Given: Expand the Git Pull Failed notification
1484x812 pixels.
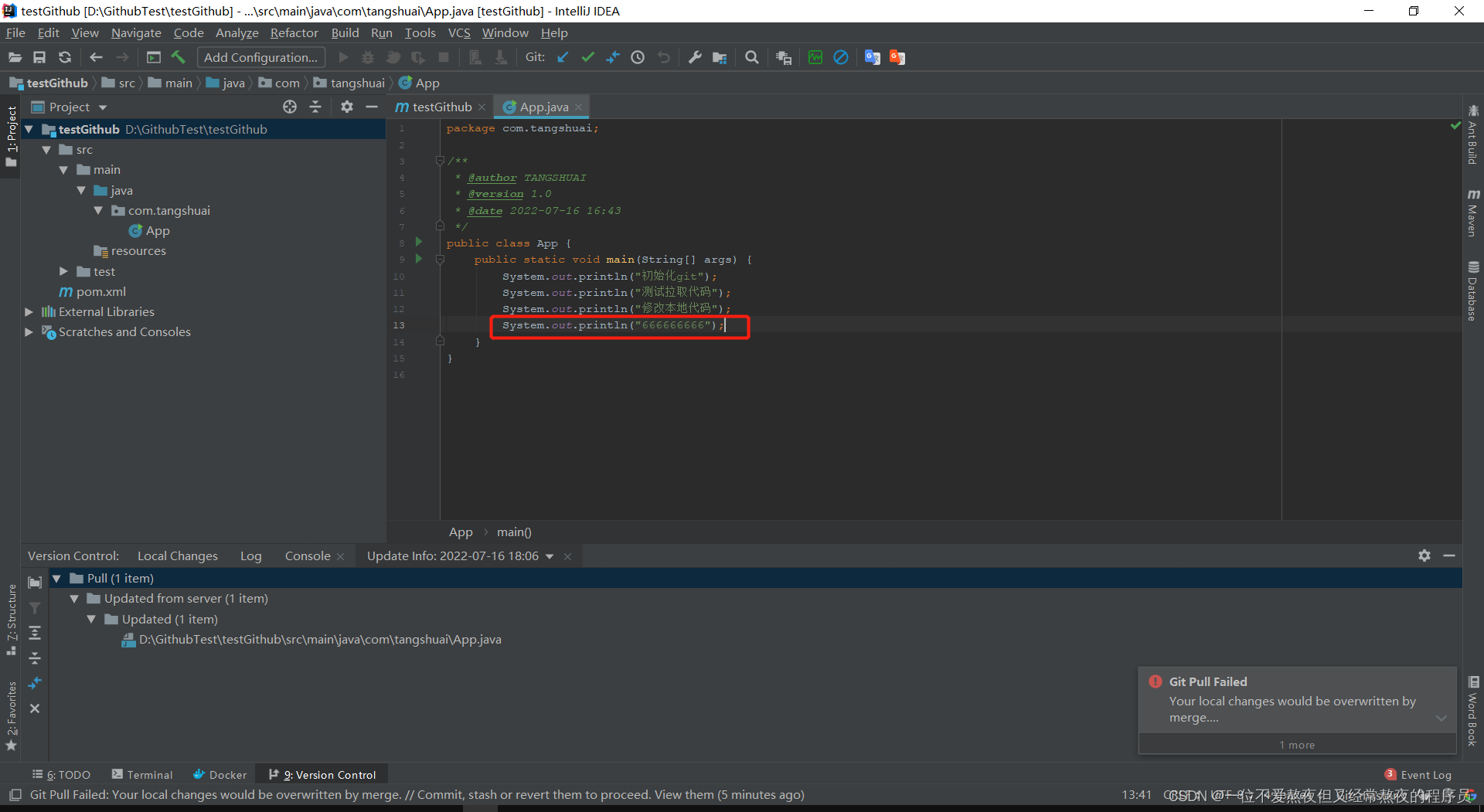Looking at the screenshot, I should coord(1441,718).
